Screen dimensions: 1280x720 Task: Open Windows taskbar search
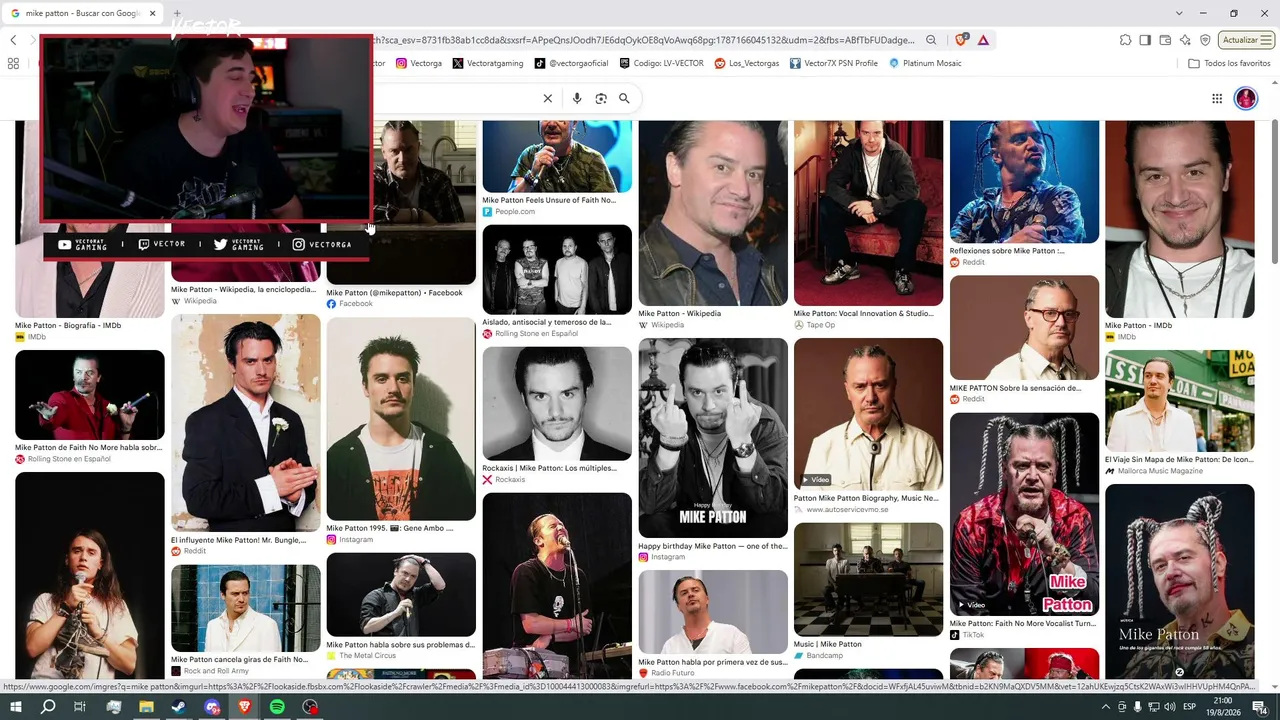coord(48,707)
